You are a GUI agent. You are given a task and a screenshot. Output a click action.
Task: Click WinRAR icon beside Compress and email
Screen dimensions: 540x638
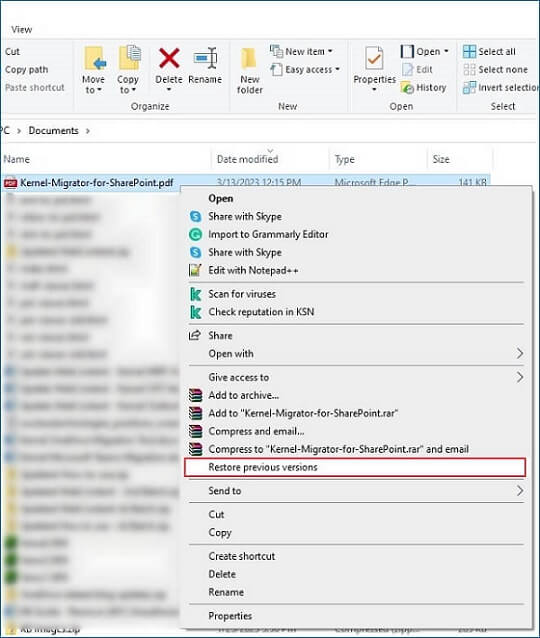[x=196, y=431]
